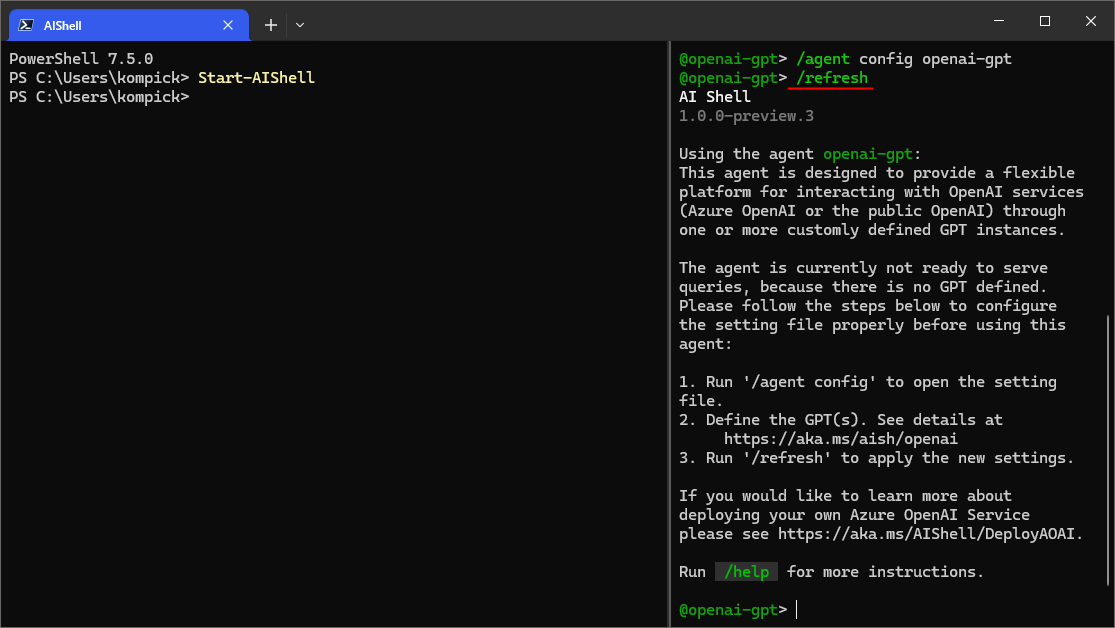
Task: Click the 'AI Shell' title text
Action: [x=715, y=97]
